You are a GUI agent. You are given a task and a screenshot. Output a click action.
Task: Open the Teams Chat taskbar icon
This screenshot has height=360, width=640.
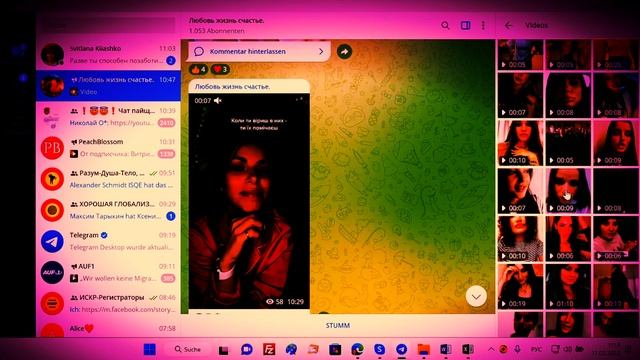pyautogui.click(x=247, y=349)
